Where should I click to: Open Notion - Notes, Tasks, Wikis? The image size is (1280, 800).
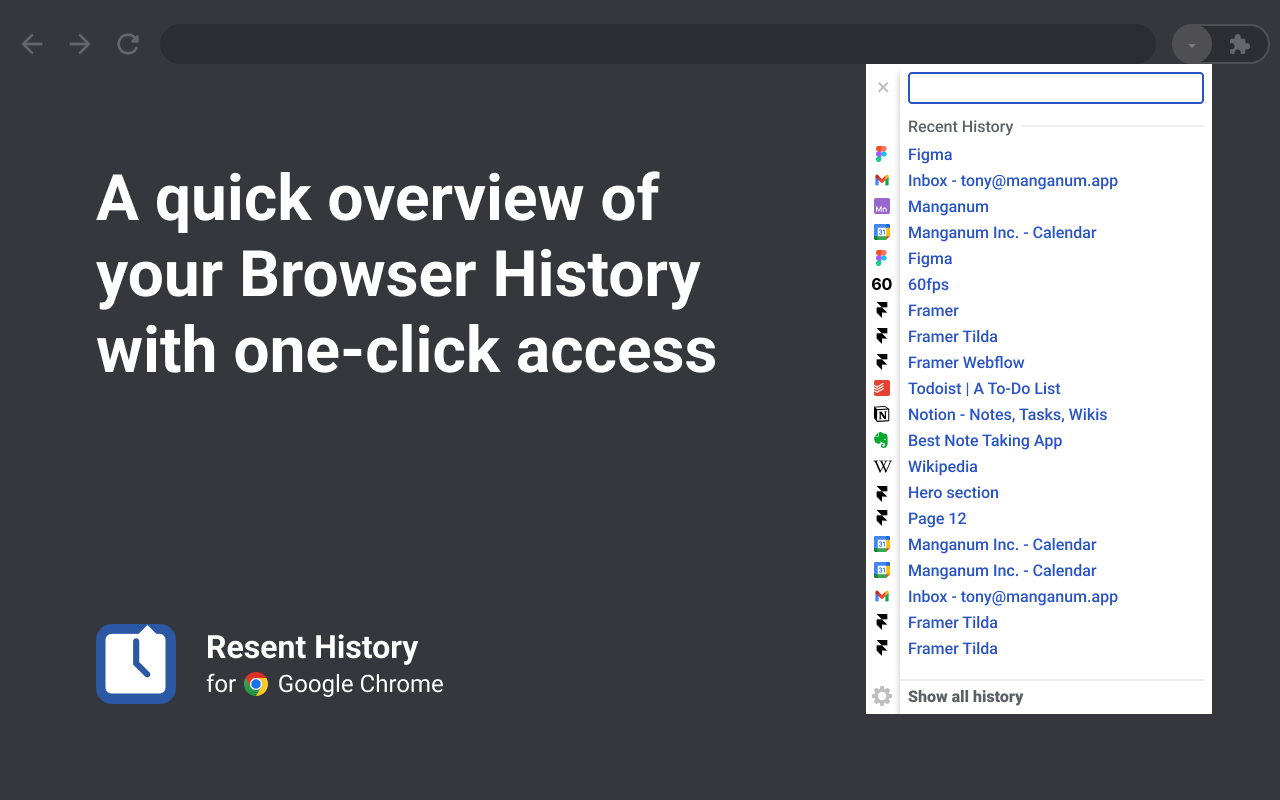[x=1007, y=414]
